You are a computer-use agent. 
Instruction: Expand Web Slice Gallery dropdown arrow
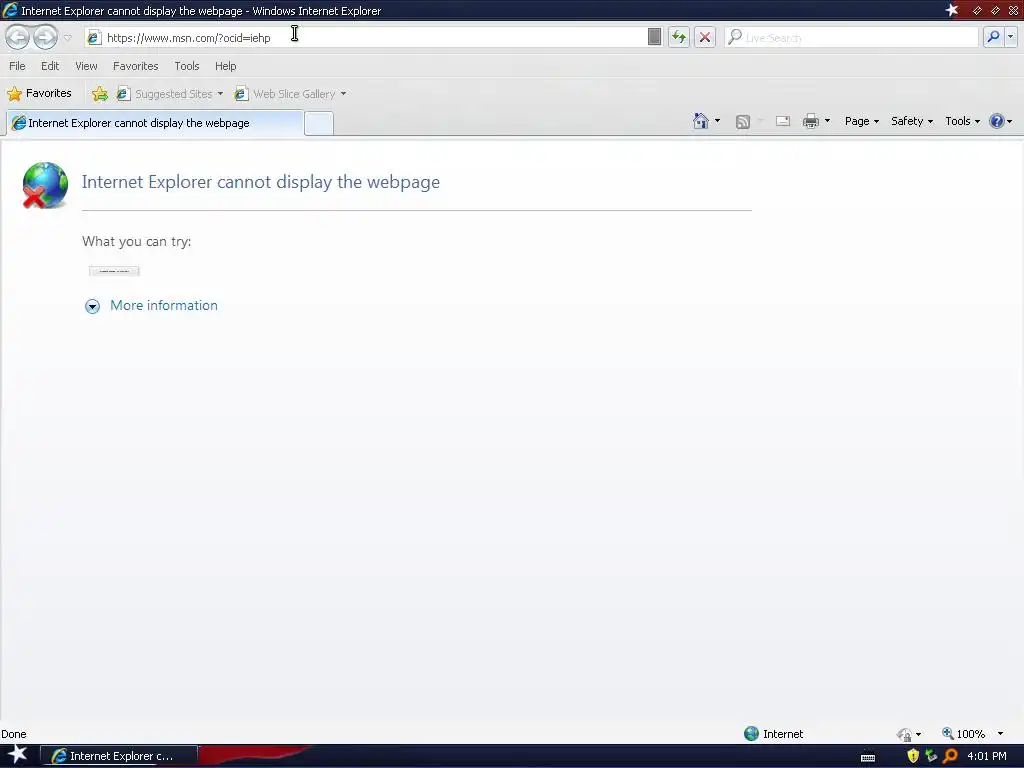(x=344, y=94)
